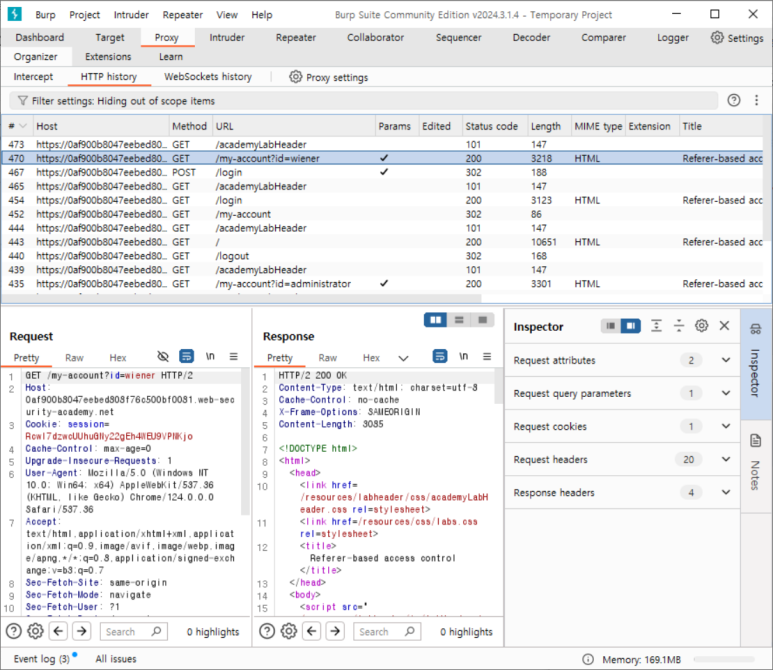Collapse all Inspector sections icon
The image size is (773, 670).
pos(679,326)
